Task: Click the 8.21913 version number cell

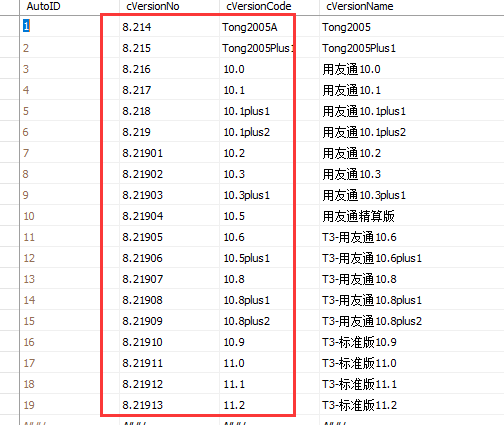Action: [169, 405]
